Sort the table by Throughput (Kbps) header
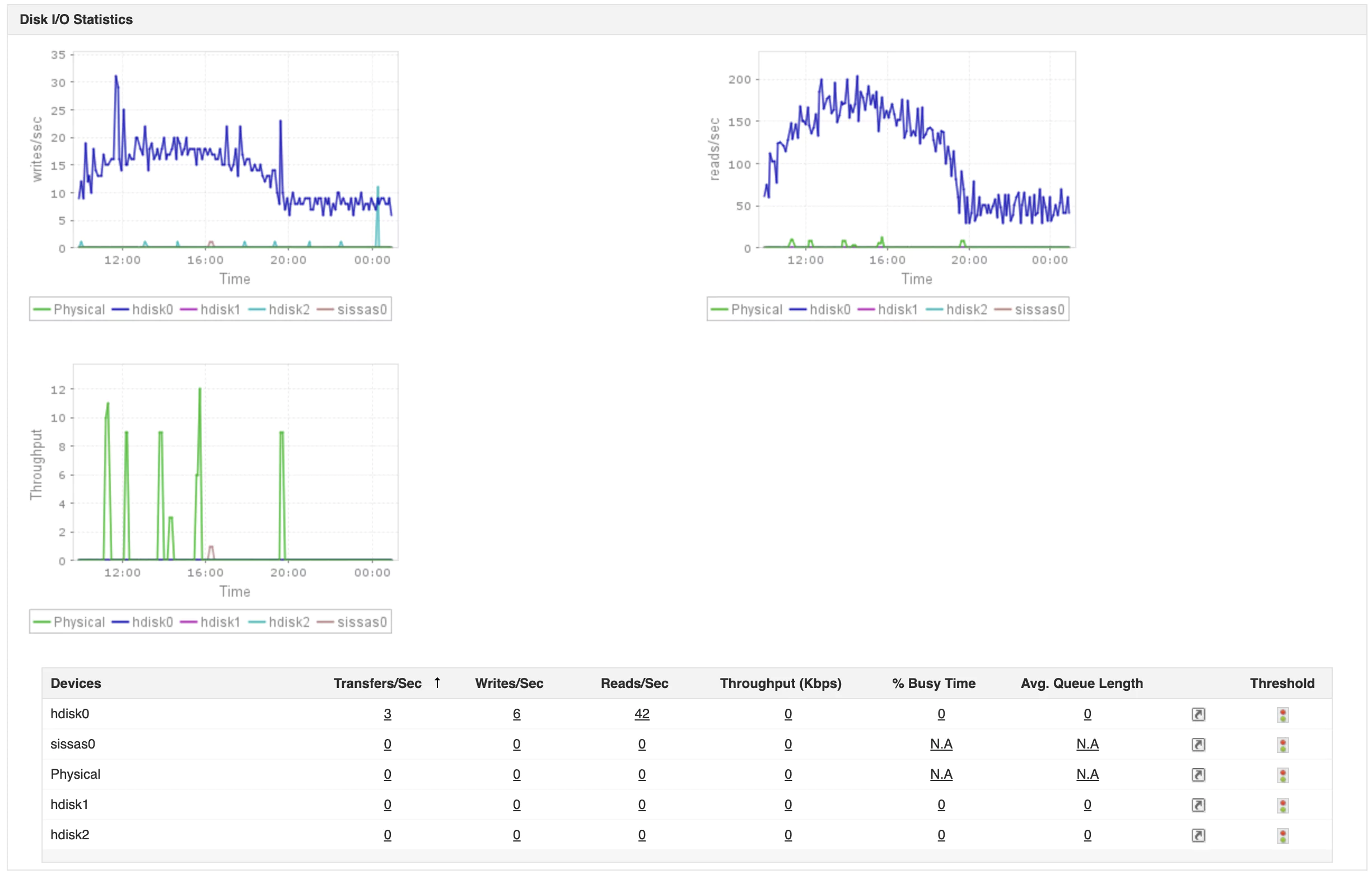The image size is (1372, 874). pyautogui.click(x=780, y=683)
